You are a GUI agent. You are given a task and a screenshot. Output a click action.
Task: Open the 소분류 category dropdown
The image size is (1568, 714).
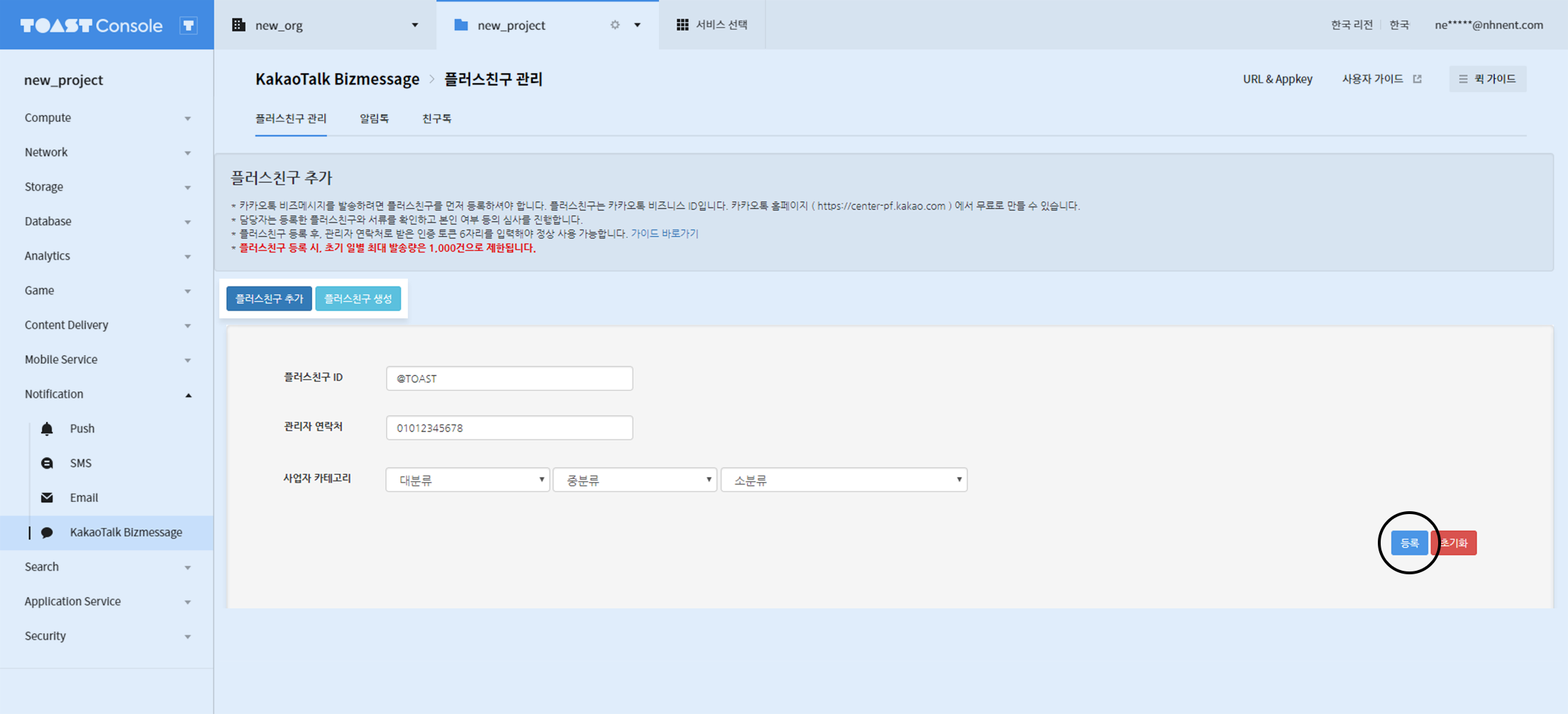[x=844, y=480]
